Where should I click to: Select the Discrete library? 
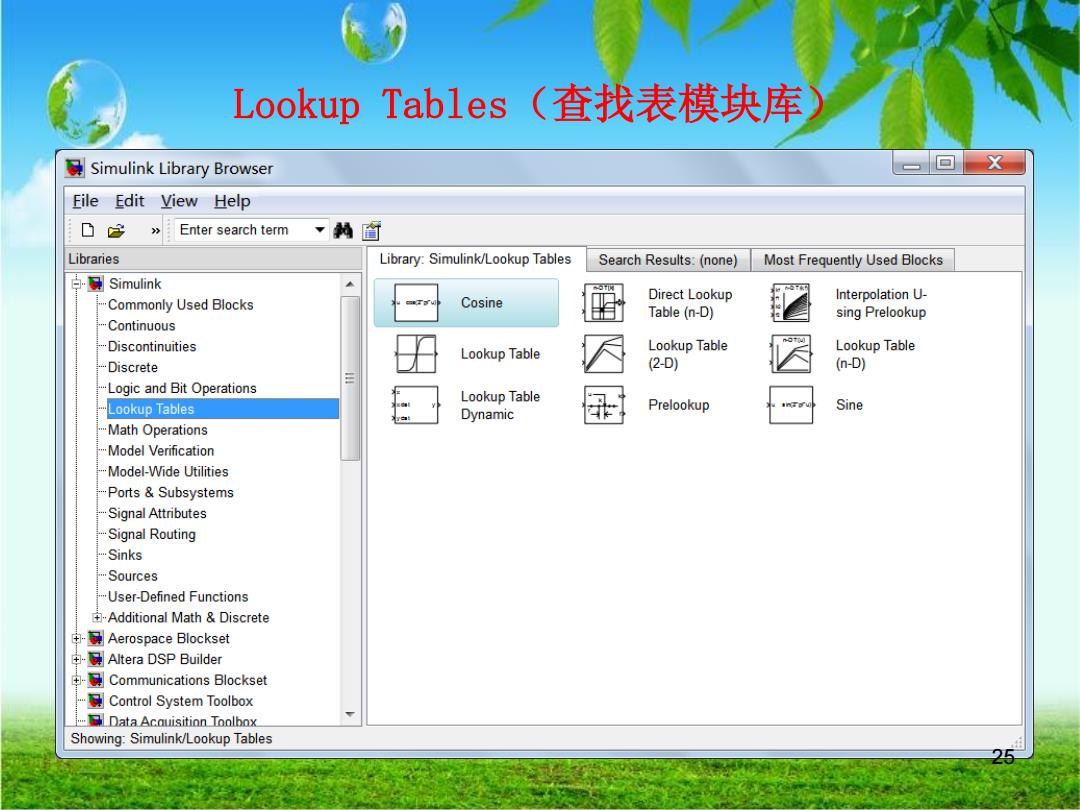(133, 367)
